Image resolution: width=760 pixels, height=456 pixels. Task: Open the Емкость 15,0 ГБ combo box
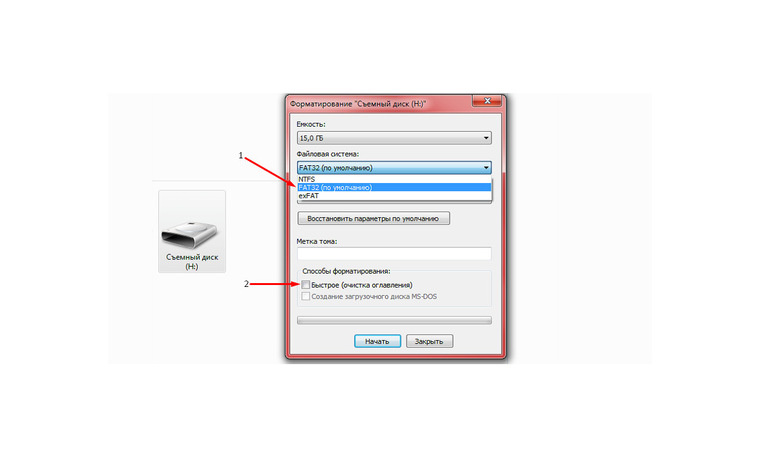[x=394, y=138]
